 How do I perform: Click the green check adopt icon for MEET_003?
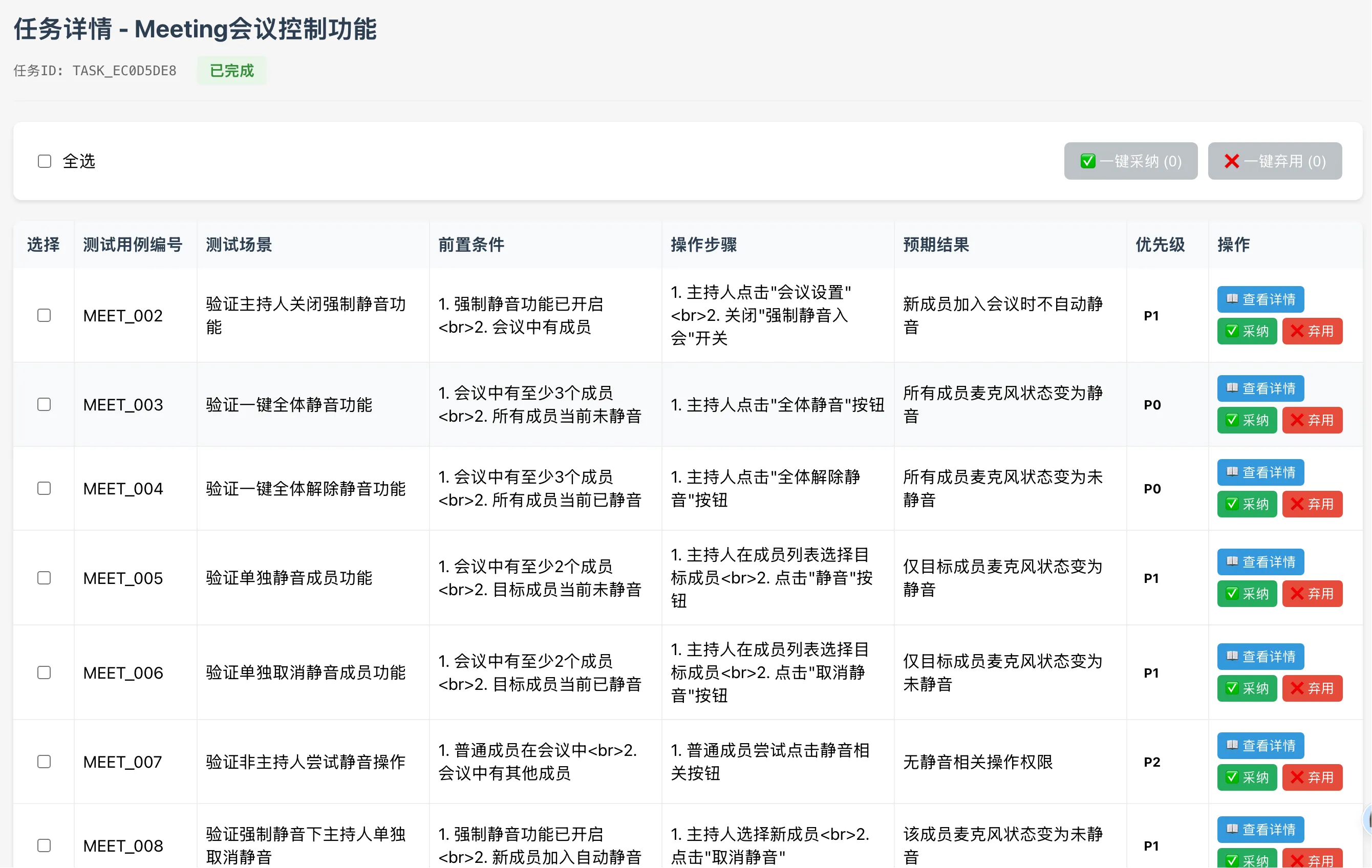coord(1232,420)
